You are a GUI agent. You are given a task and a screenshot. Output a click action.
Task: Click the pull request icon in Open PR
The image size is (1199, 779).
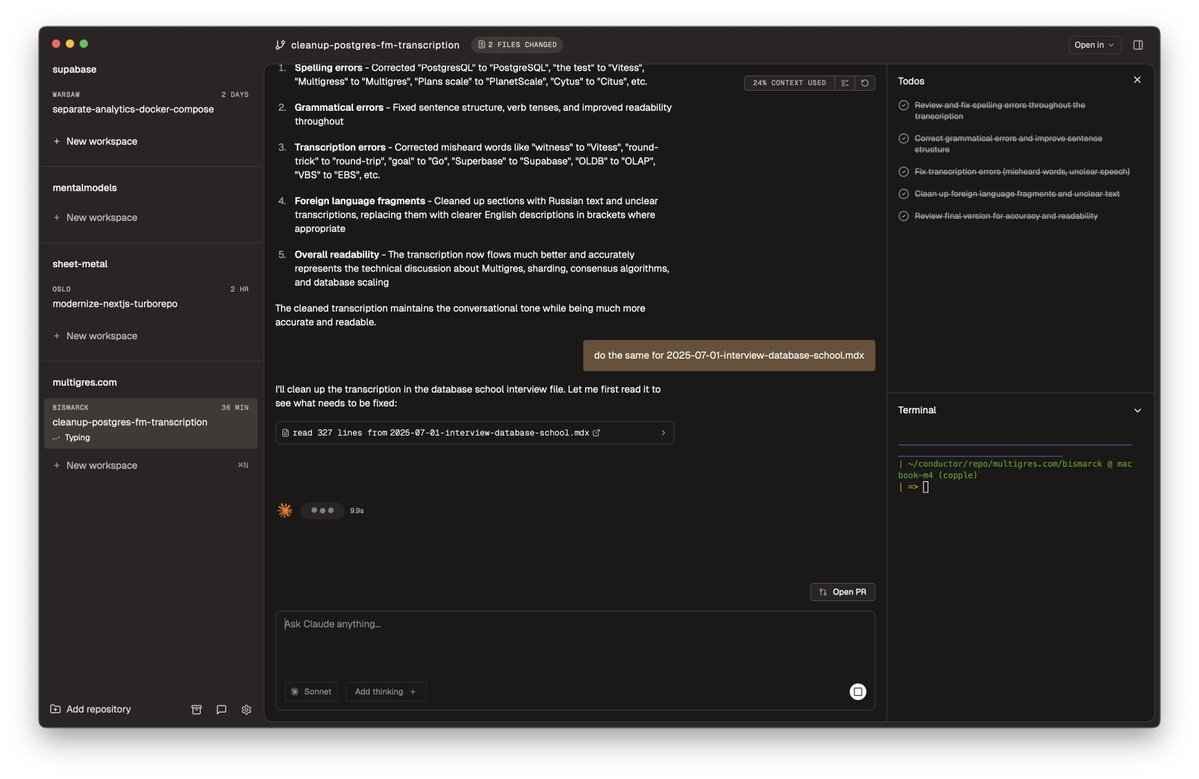pos(823,592)
